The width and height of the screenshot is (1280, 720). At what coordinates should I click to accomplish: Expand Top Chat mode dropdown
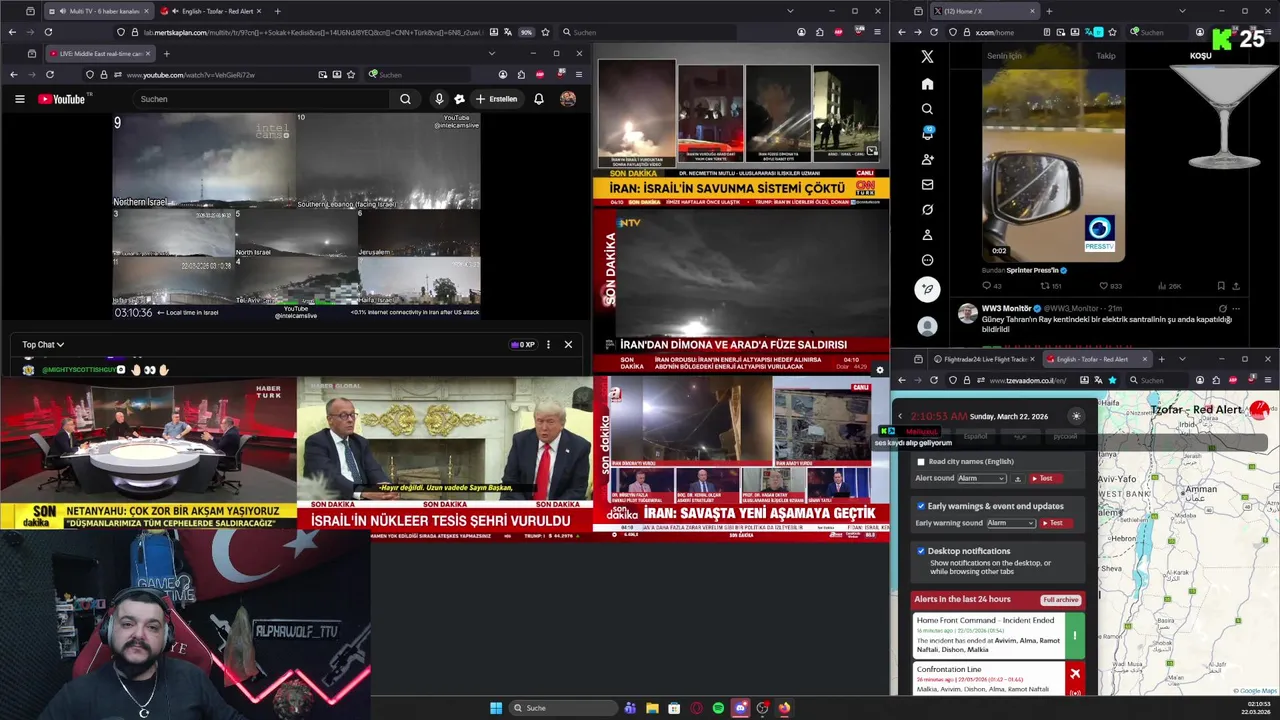tap(43, 345)
